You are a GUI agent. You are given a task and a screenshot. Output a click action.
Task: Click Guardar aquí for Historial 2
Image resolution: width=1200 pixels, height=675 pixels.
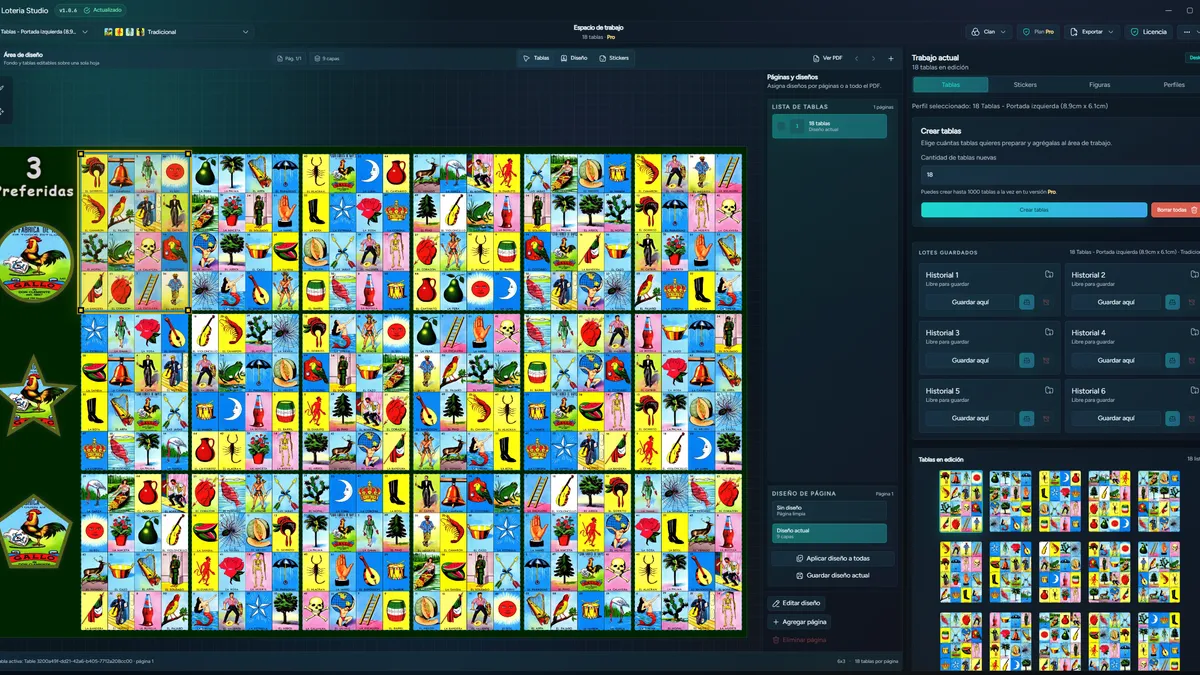1115,302
